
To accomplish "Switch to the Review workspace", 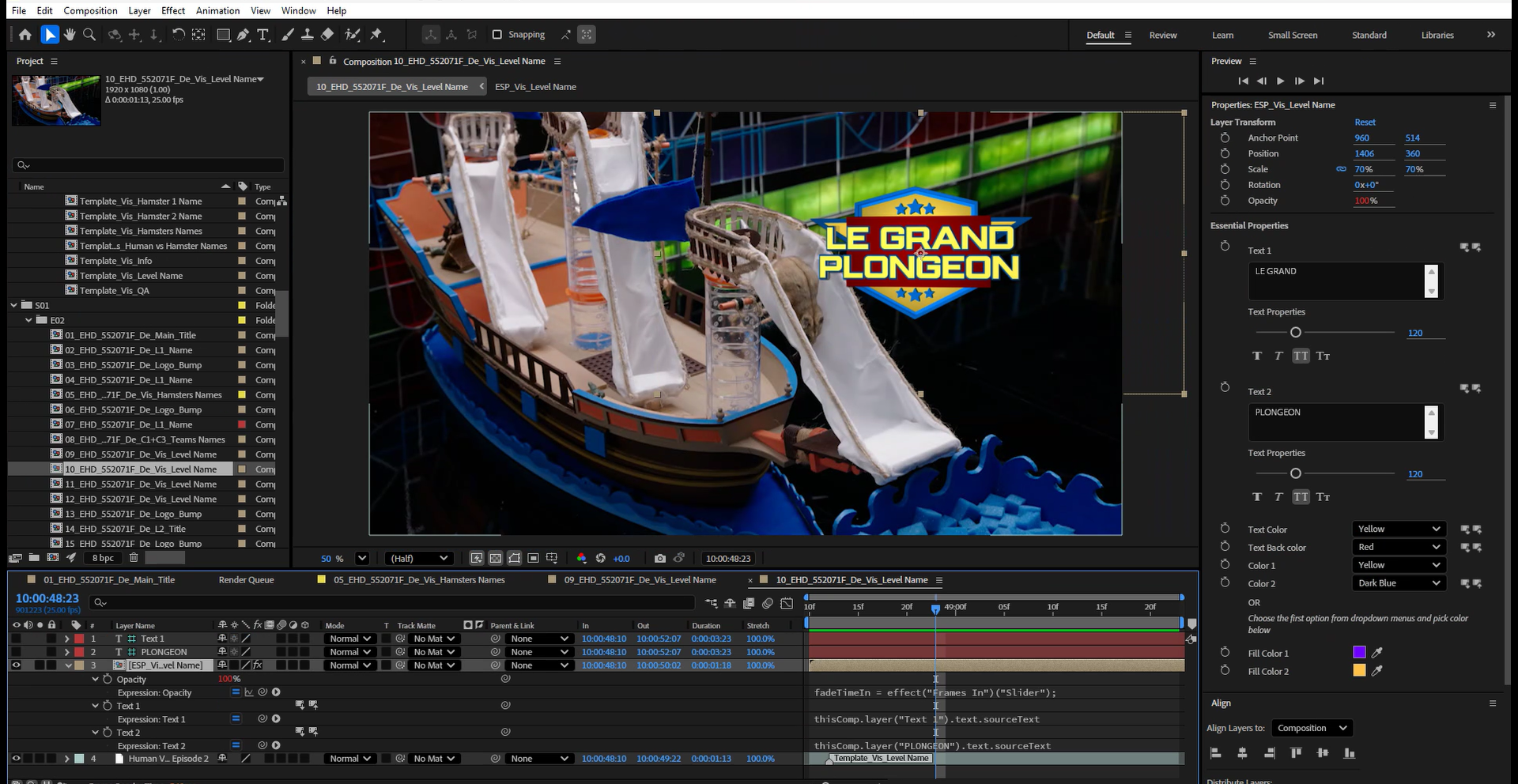I will pyautogui.click(x=1163, y=35).
